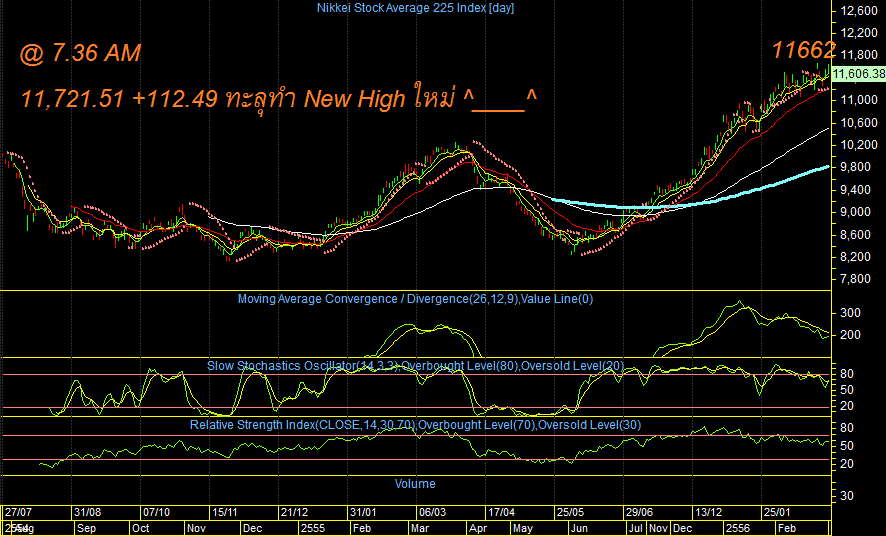This screenshot has width=886, height=536.
Task: Select the Relative Strength Index panel title
Action: 415,425
